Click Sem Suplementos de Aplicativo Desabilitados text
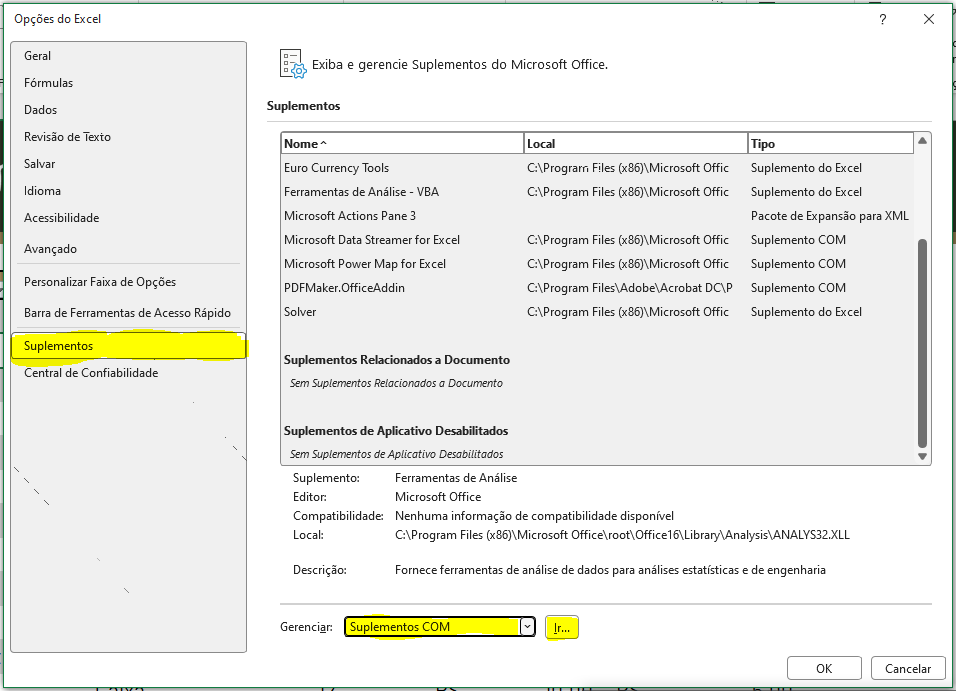Screen dimensions: 956x691 (x=396, y=454)
